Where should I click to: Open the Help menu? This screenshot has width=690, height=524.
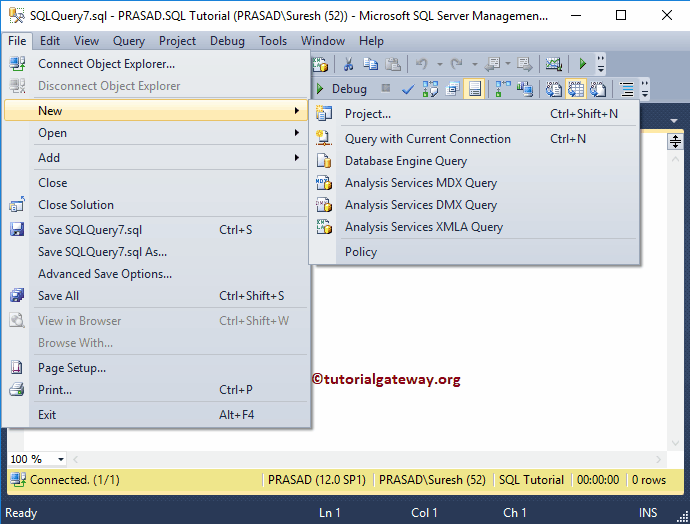(371, 41)
